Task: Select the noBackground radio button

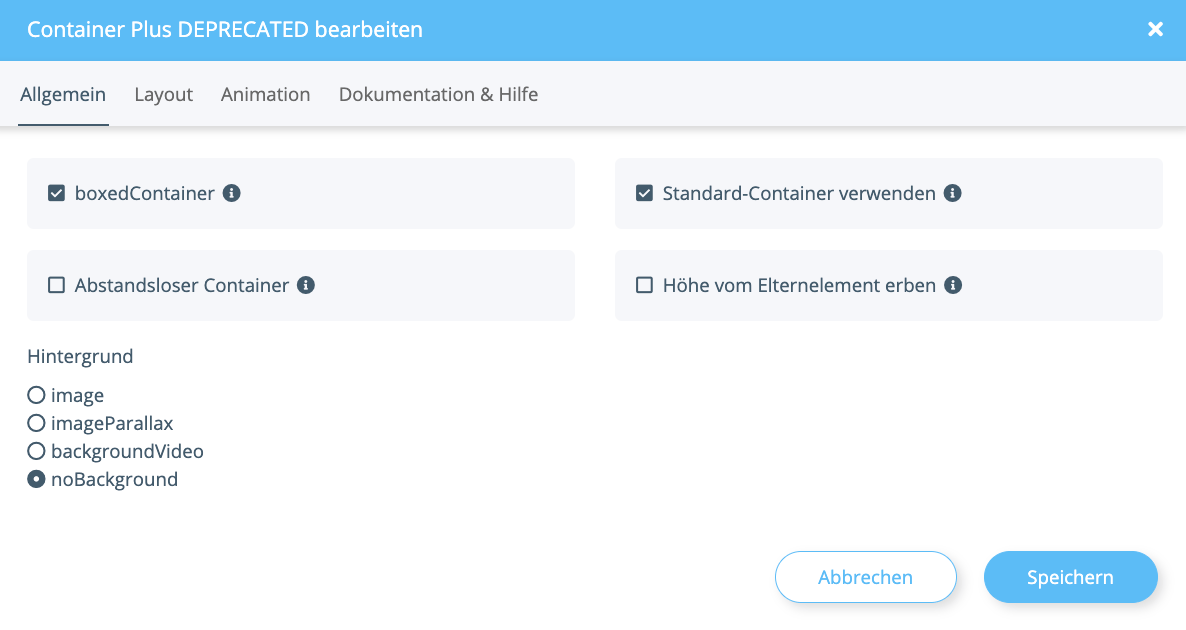Action: pyautogui.click(x=36, y=479)
